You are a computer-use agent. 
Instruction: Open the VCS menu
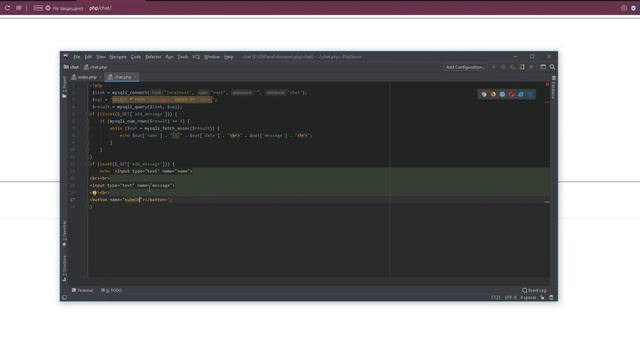(x=196, y=57)
